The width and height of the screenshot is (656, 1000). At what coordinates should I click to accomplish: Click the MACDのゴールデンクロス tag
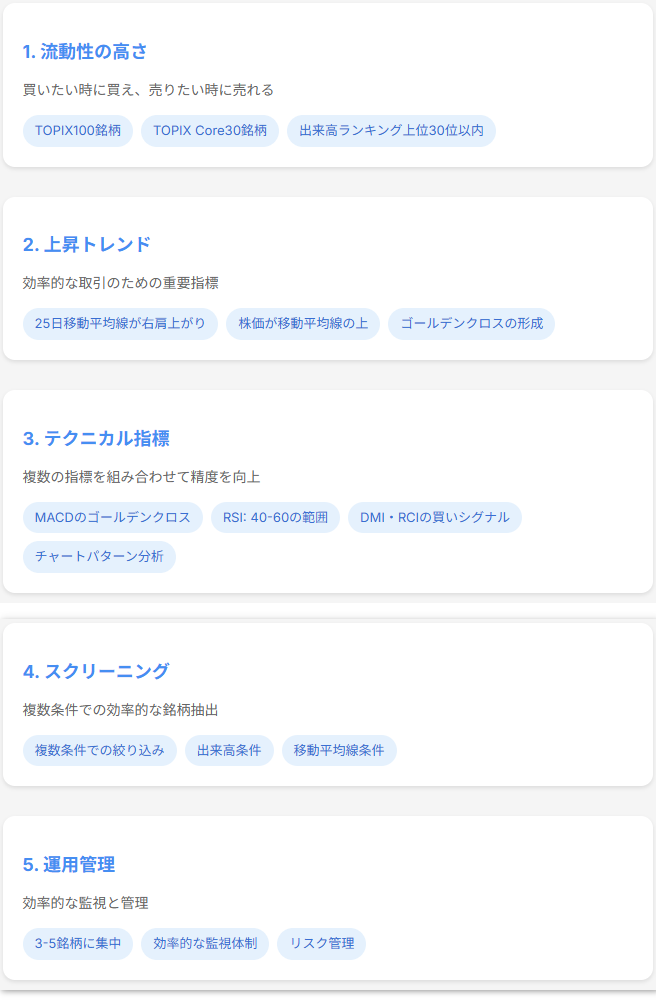pyautogui.click(x=113, y=517)
